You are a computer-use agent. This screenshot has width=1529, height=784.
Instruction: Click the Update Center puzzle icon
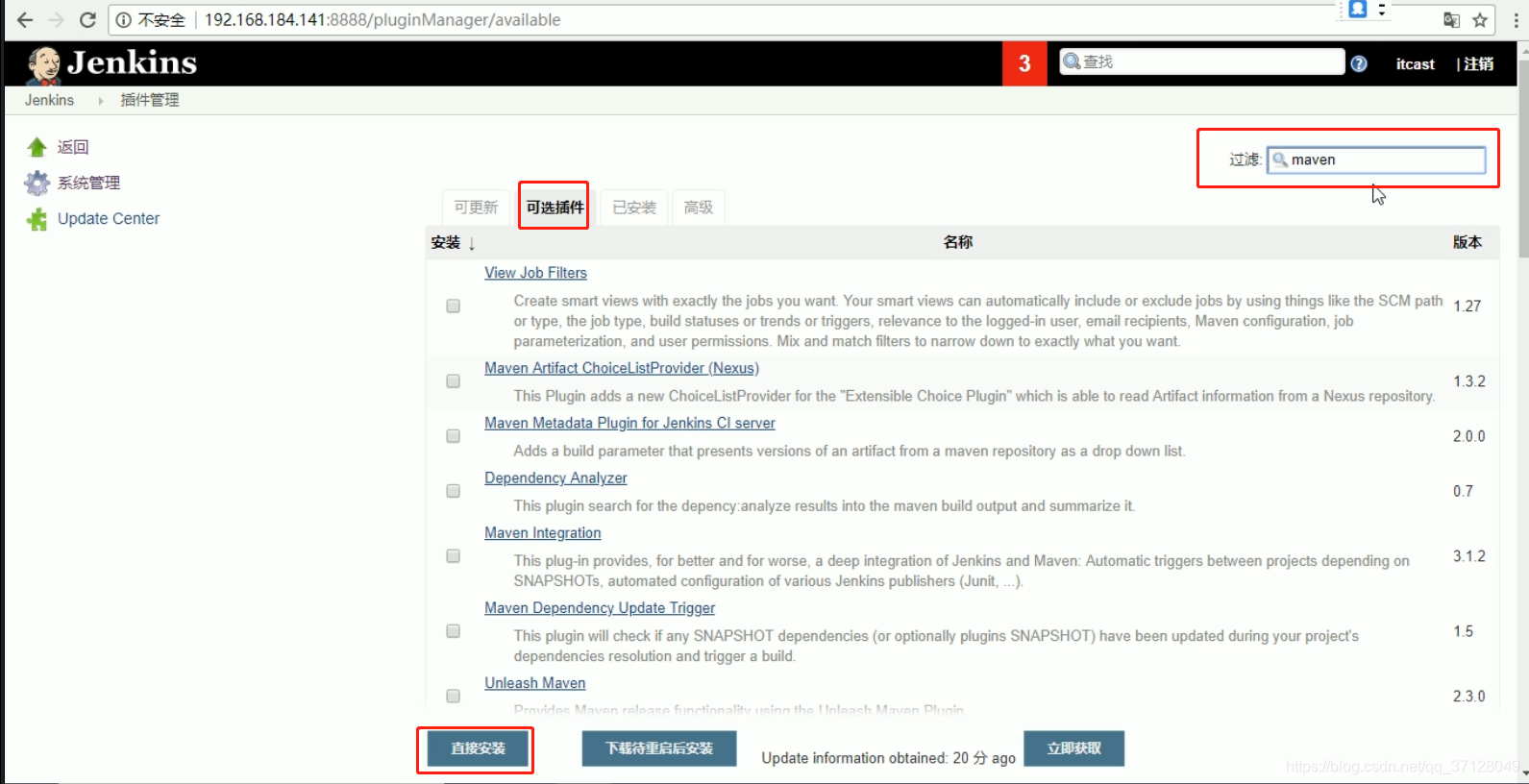37,219
